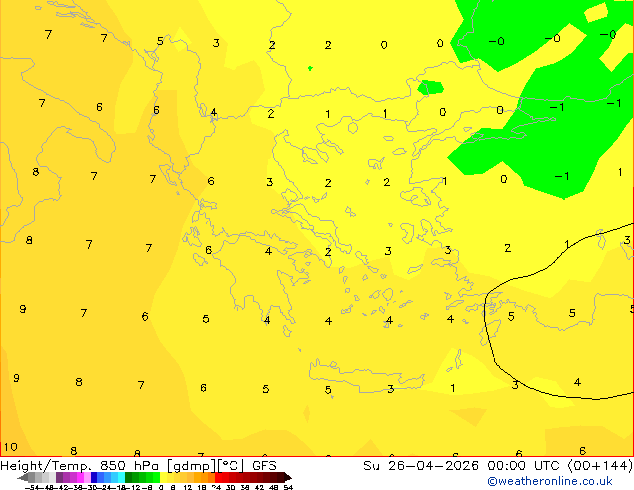Click the dark brown right legend arrow
The width and height of the screenshot is (634, 490).
point(288,478)
